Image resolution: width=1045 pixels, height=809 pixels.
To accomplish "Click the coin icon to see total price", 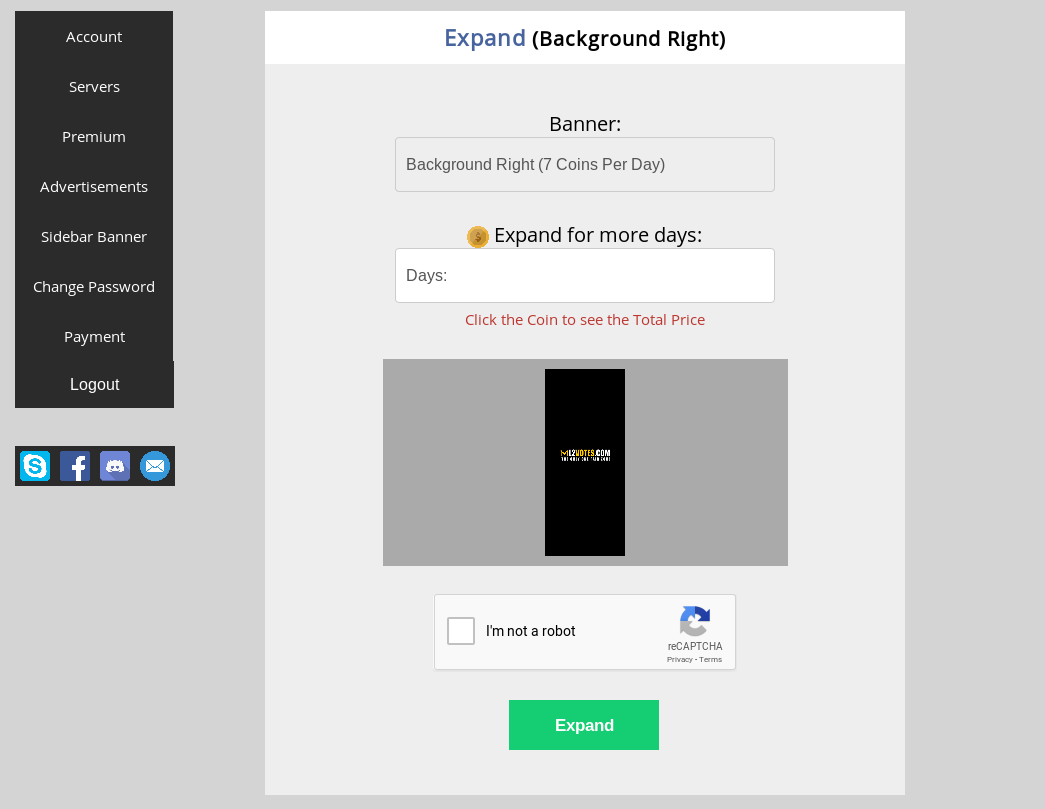I will pos(478,237).
